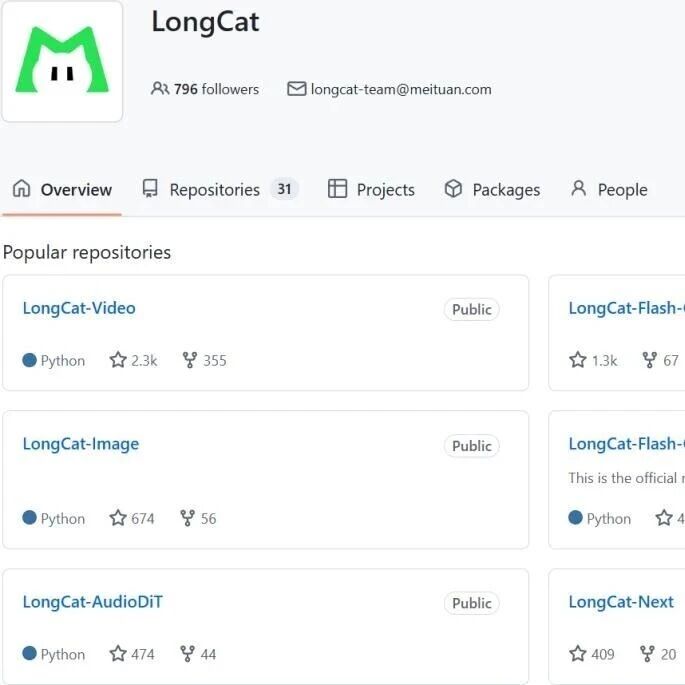The width and height of the screenshot is (685, 685).
Task: Click the Projects table icon
Action: (x=337, y=189)
